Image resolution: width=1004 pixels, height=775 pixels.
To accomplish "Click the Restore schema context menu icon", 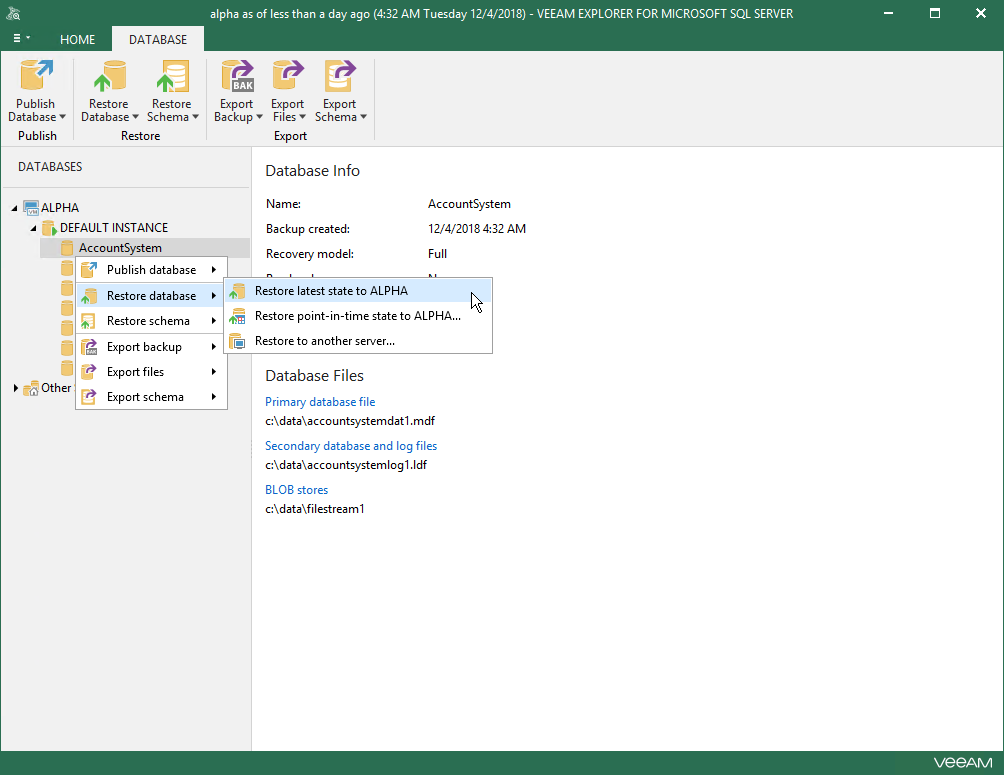I will (89, 321).
